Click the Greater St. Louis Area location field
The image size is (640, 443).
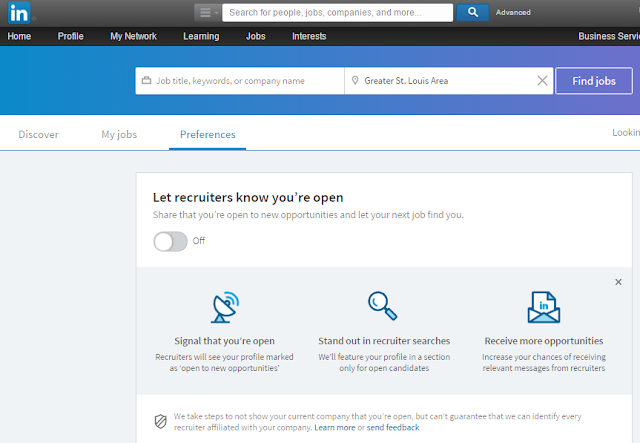click(449, 81)
